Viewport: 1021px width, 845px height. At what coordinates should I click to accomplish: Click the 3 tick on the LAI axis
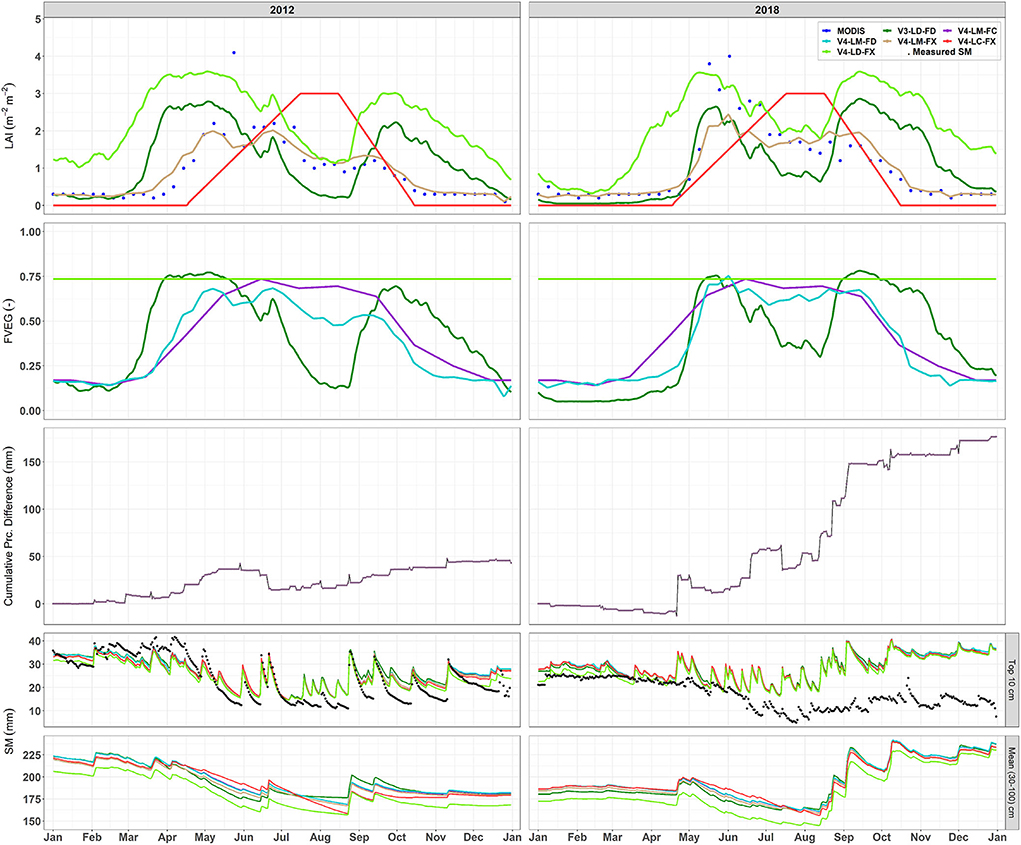38,94
